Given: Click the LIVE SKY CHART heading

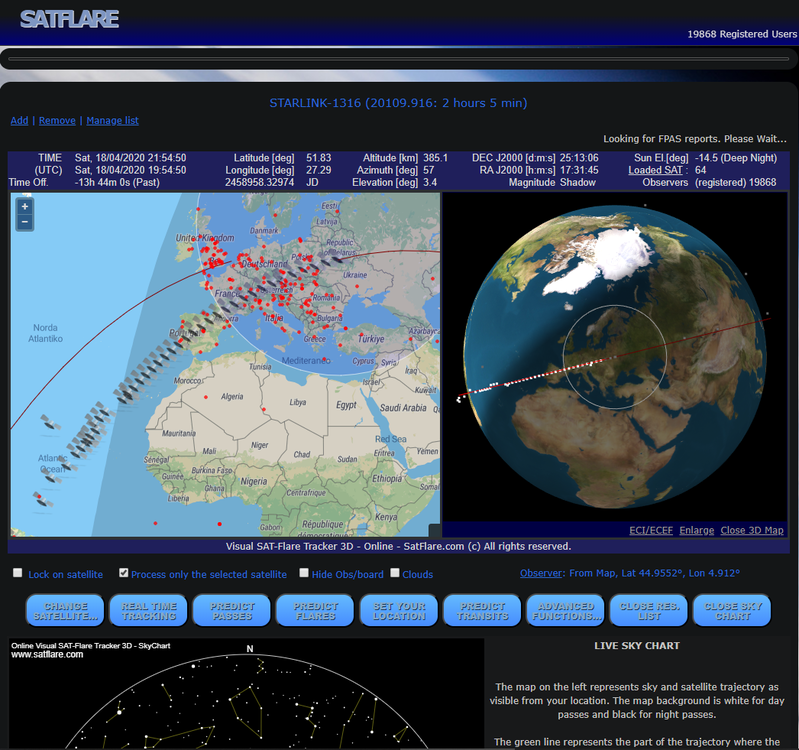Looking at the screenshot, I should [x=637, y=646].
